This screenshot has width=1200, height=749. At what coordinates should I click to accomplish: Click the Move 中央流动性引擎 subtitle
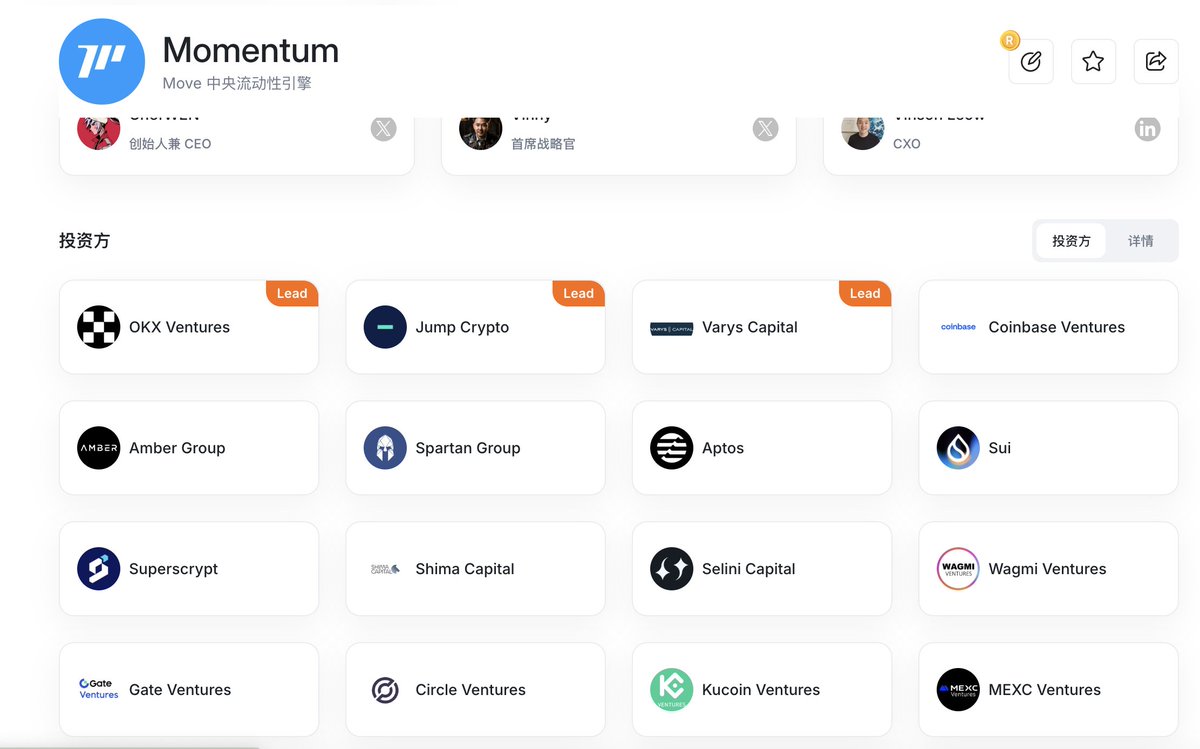[x=237, y=83]
